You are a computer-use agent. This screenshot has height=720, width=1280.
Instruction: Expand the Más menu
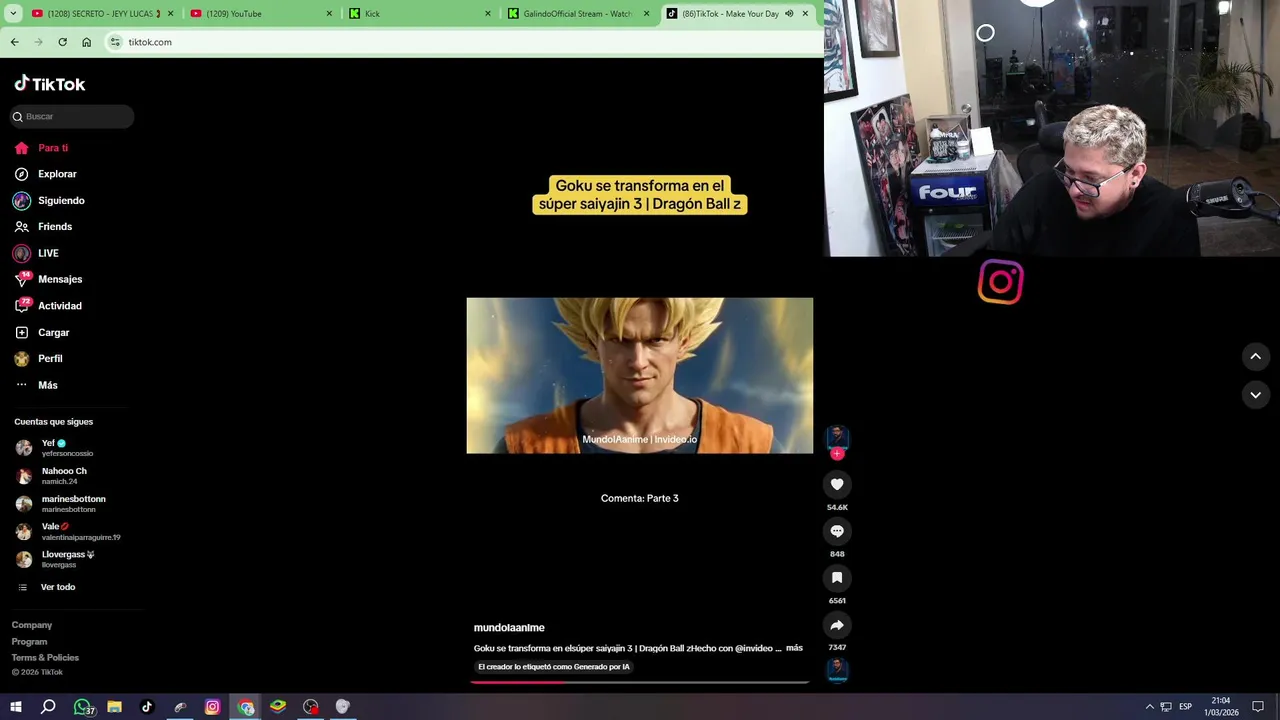[x=36, y=385]
